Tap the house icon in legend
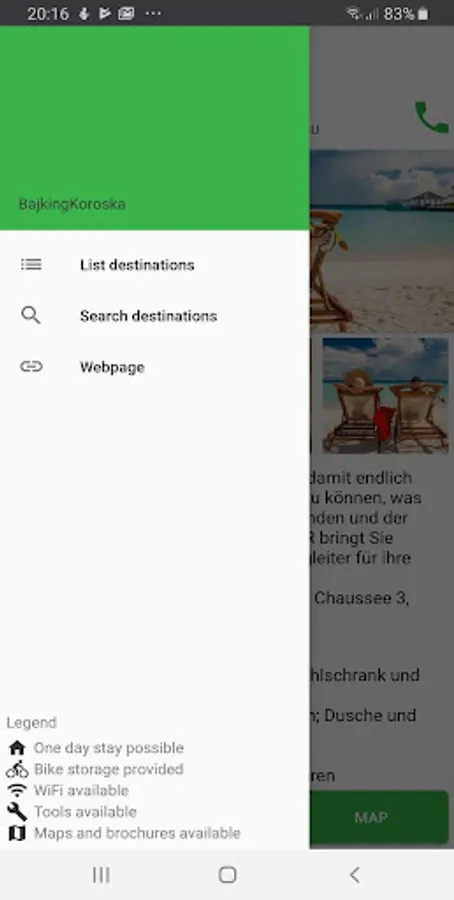Image resolution: width=454 pixels, height=900 pixels. (x=17, y=748)
